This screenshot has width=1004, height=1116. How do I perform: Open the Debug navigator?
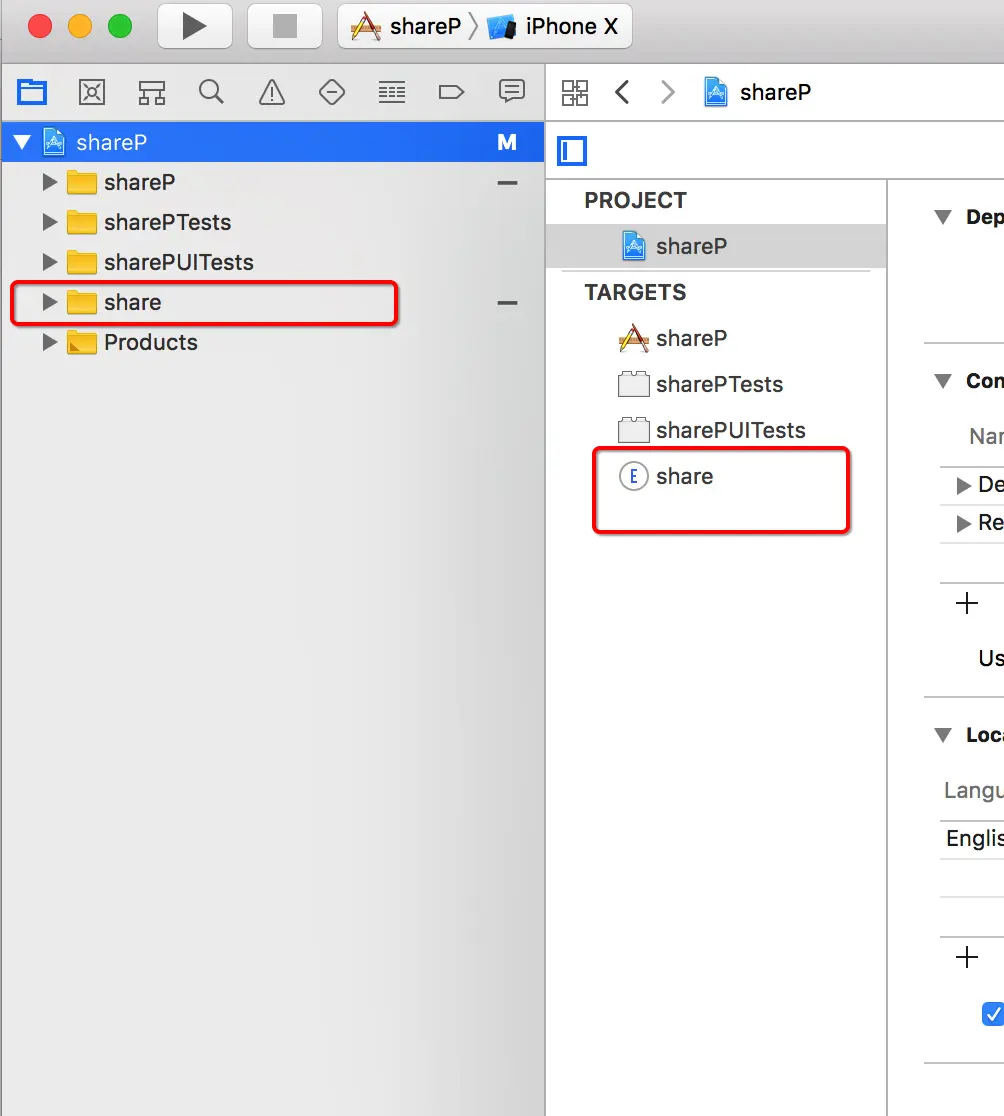tap(391, 92)
